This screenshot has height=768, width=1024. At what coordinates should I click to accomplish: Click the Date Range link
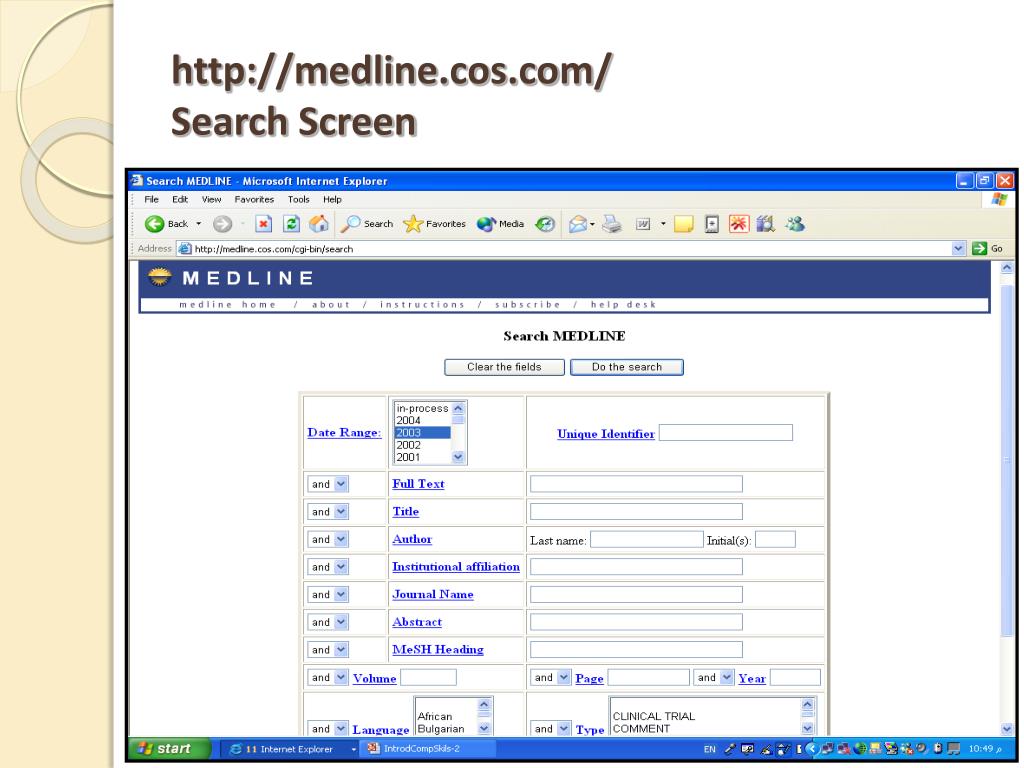tap(344, 432)
